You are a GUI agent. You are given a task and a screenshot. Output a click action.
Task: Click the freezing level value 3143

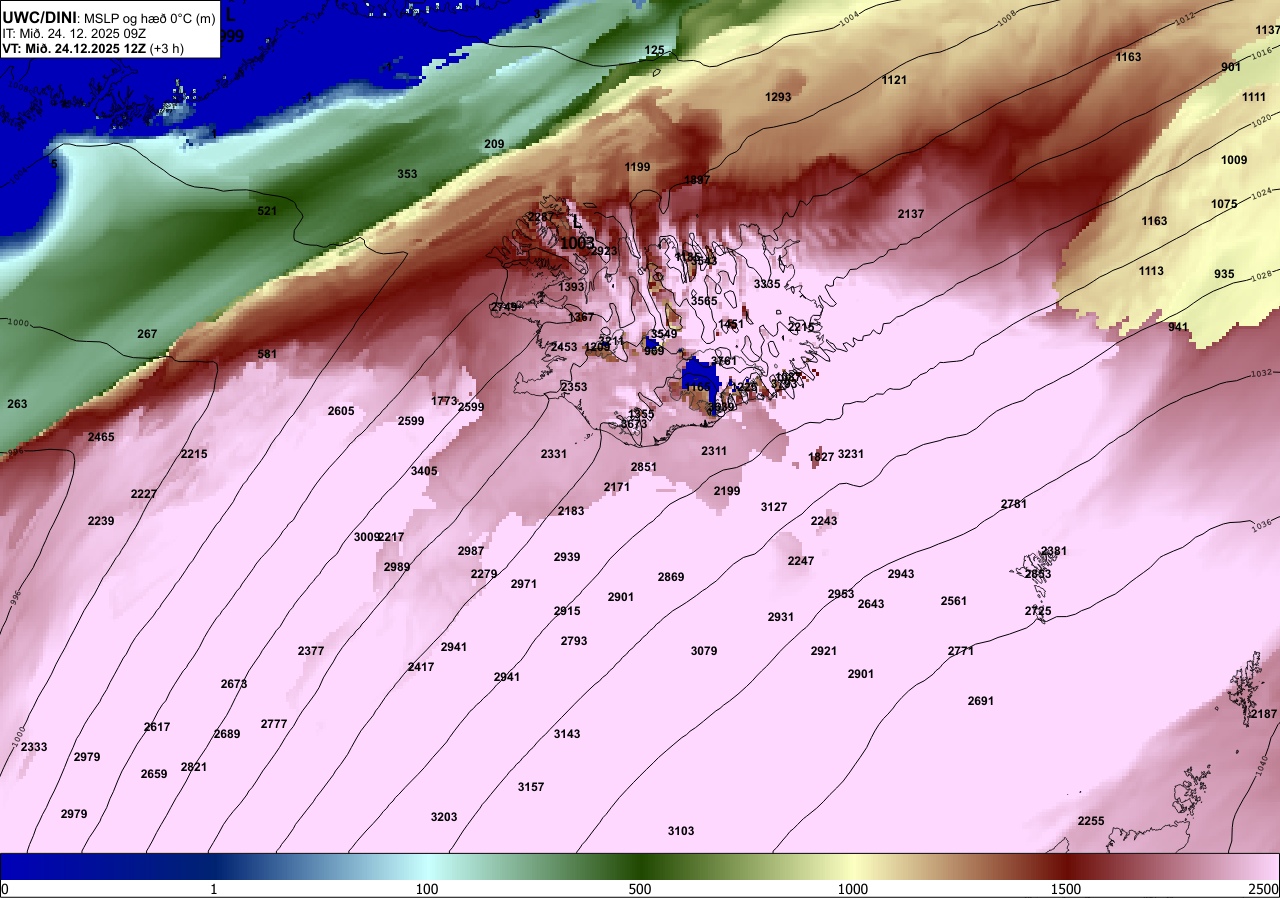pyautogui.click(x=567, y=734)
